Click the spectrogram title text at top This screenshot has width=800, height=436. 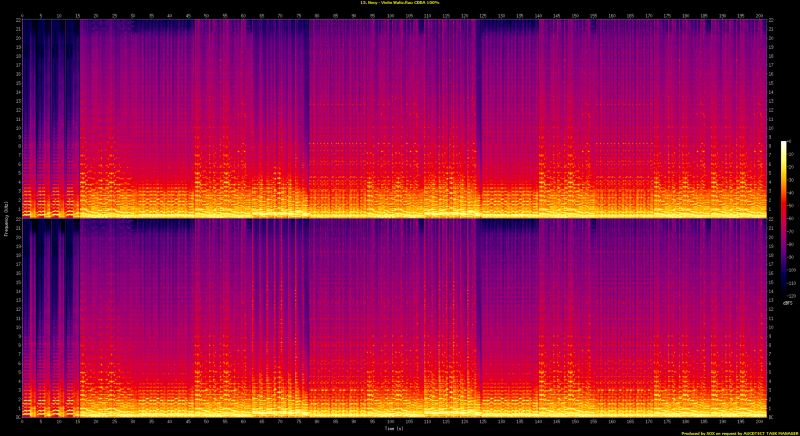tap(399, 3)
